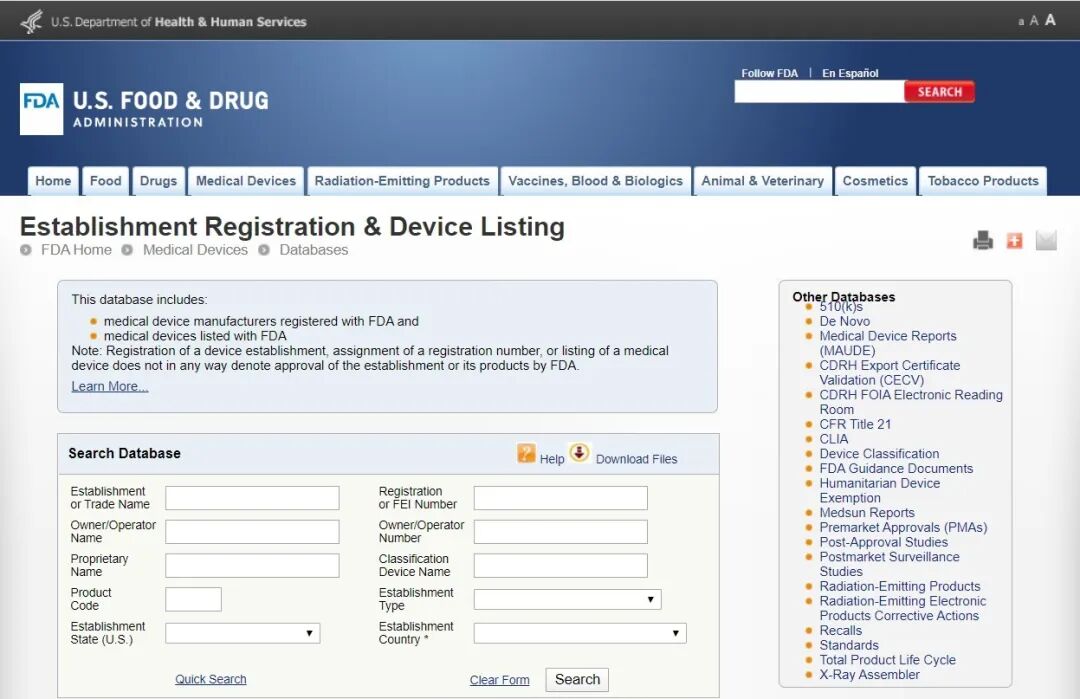1080x699 pixels.
Task: Open the 510(k)s database link
Action: [x=841, y=307]
